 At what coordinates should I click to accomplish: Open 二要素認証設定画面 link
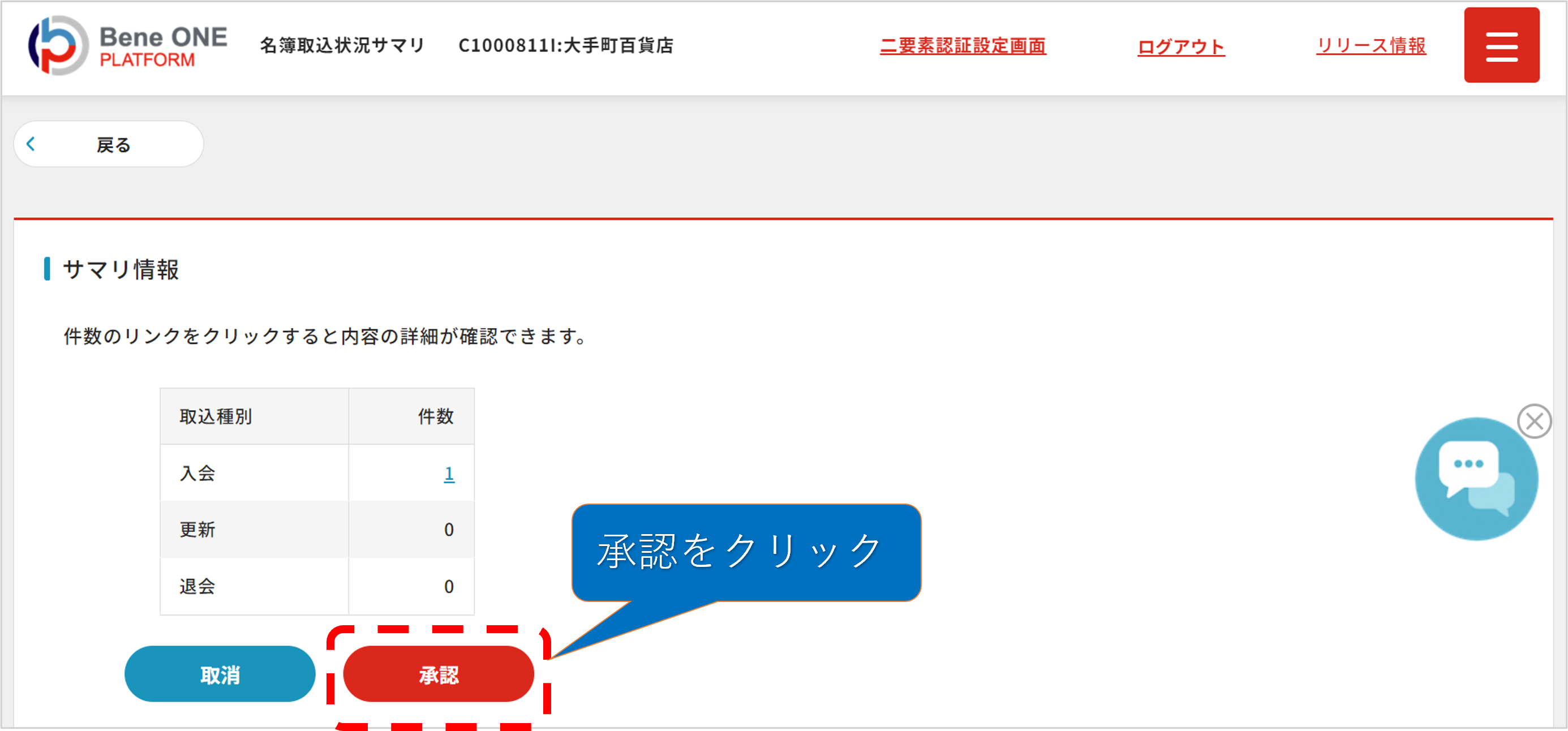click(963, 46)
